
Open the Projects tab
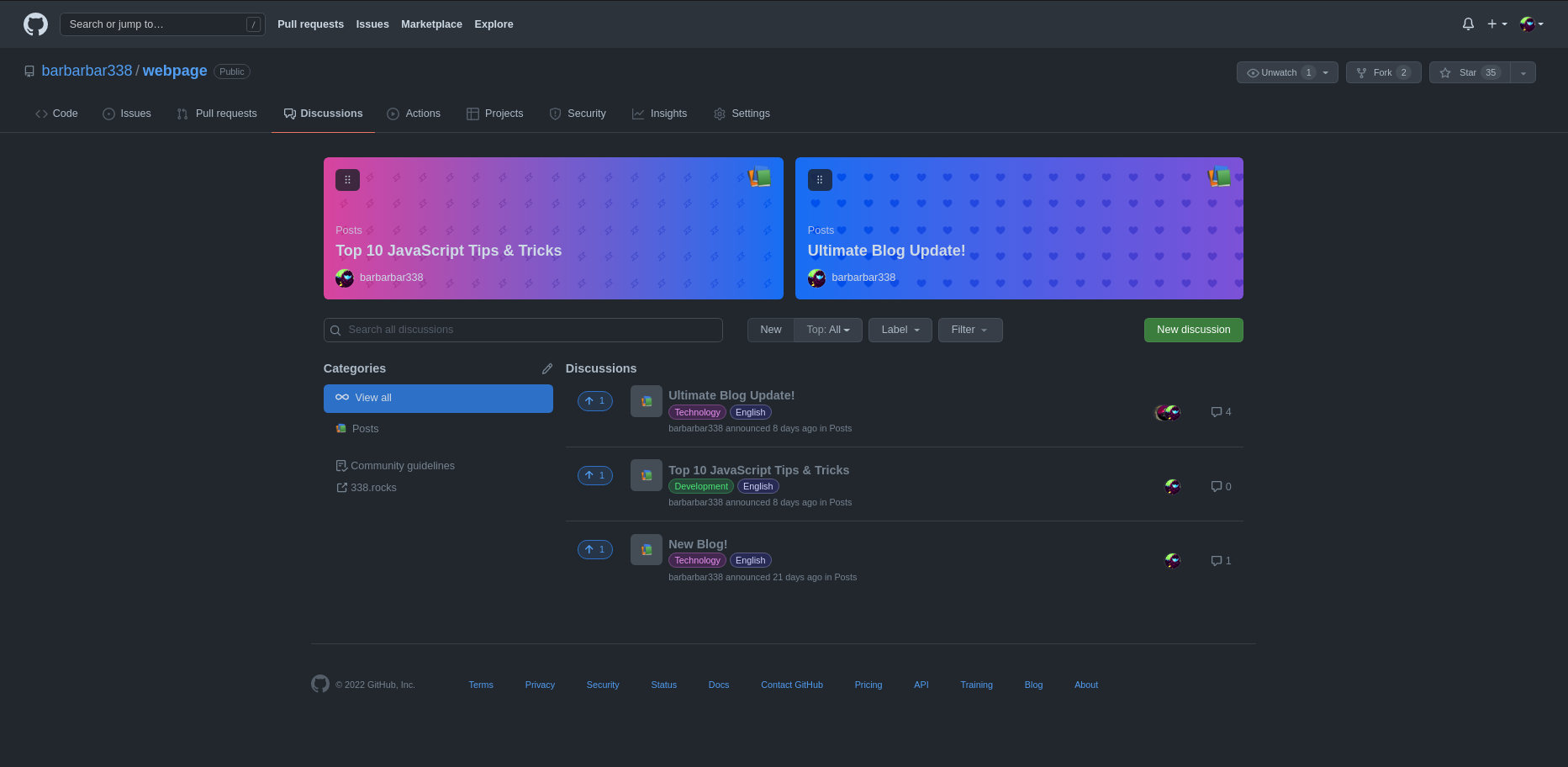click(495, 114)
